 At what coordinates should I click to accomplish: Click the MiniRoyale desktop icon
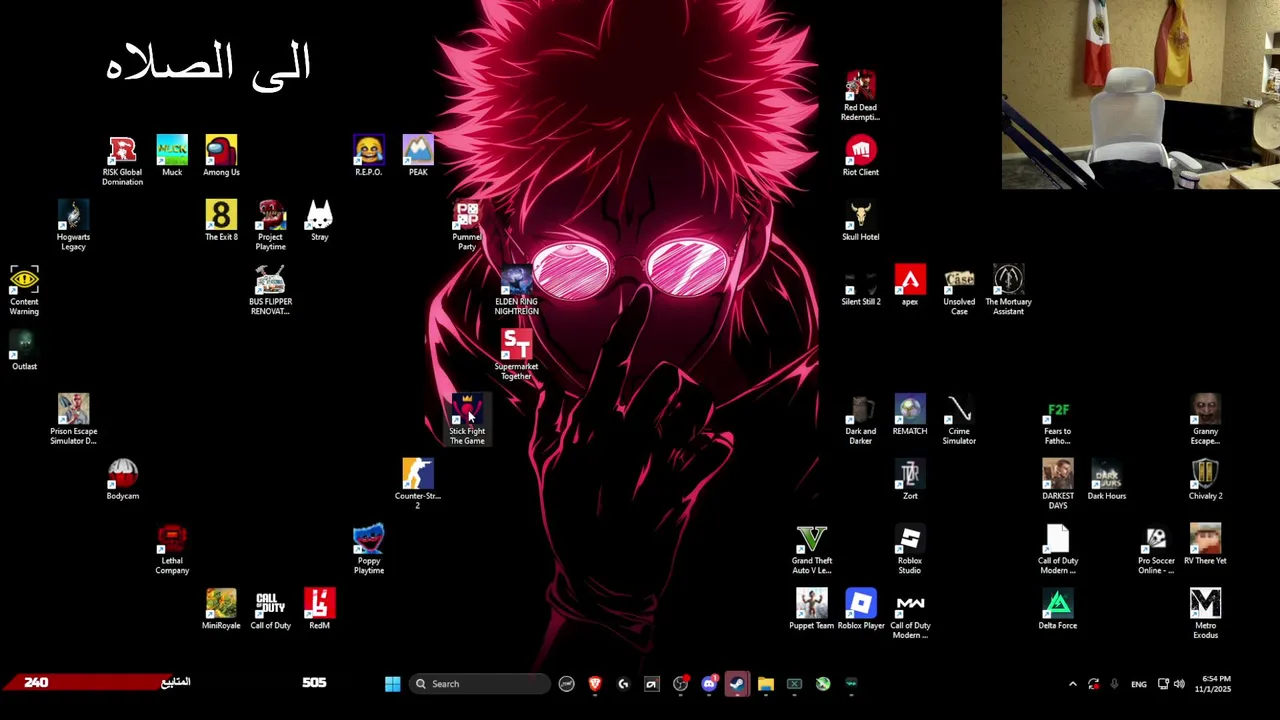[x=221, y=610]
